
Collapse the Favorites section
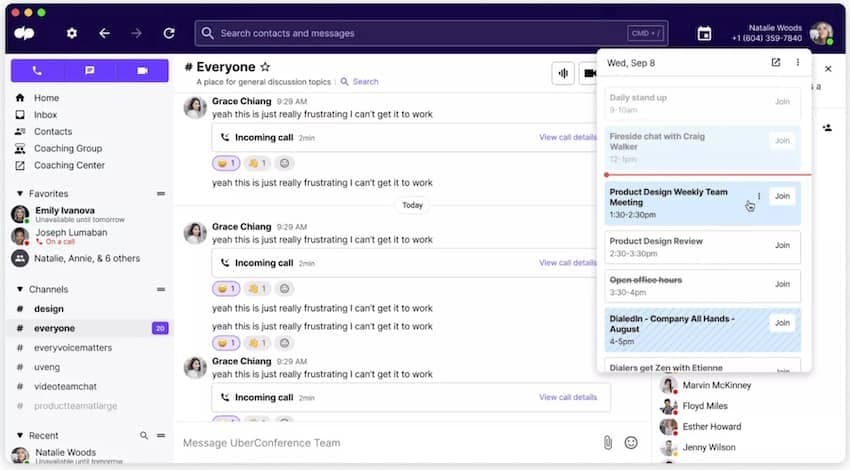(20, 194)
